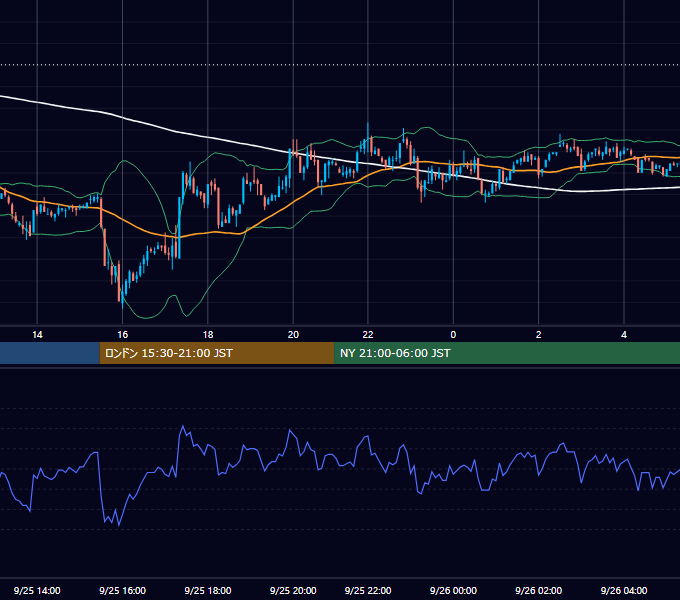Screen dimensions: 680x600
Task: Click the 9/25 16:00 date label
Action: [x=123, y=590]
